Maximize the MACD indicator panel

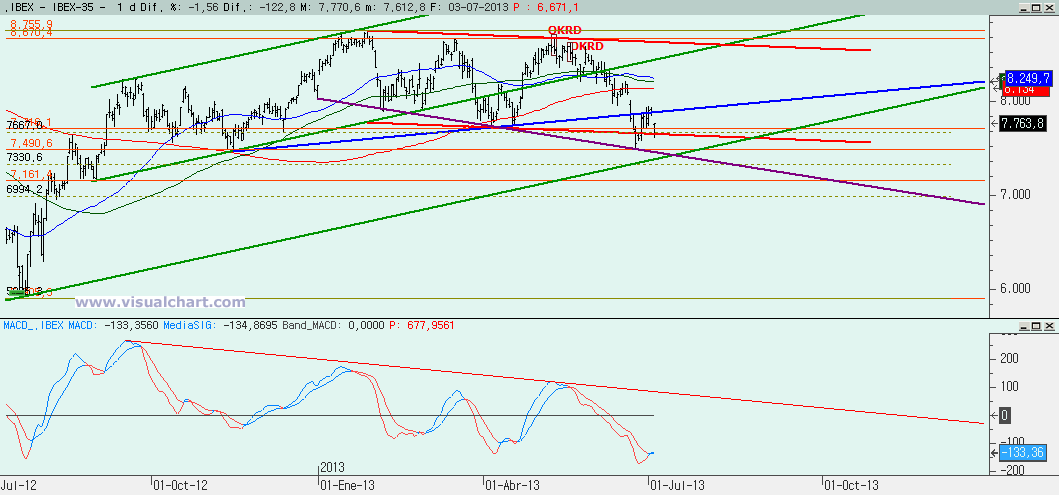click(1037, 325)
